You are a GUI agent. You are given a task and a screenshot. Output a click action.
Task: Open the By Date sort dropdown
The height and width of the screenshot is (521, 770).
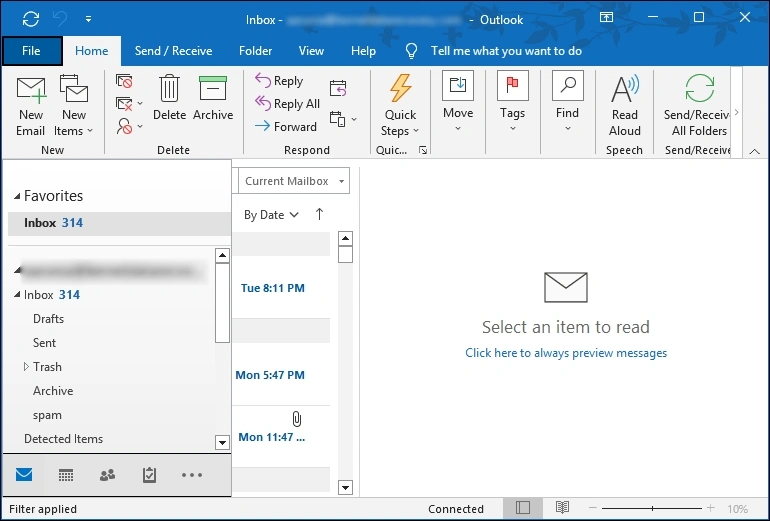click(271, 215)
